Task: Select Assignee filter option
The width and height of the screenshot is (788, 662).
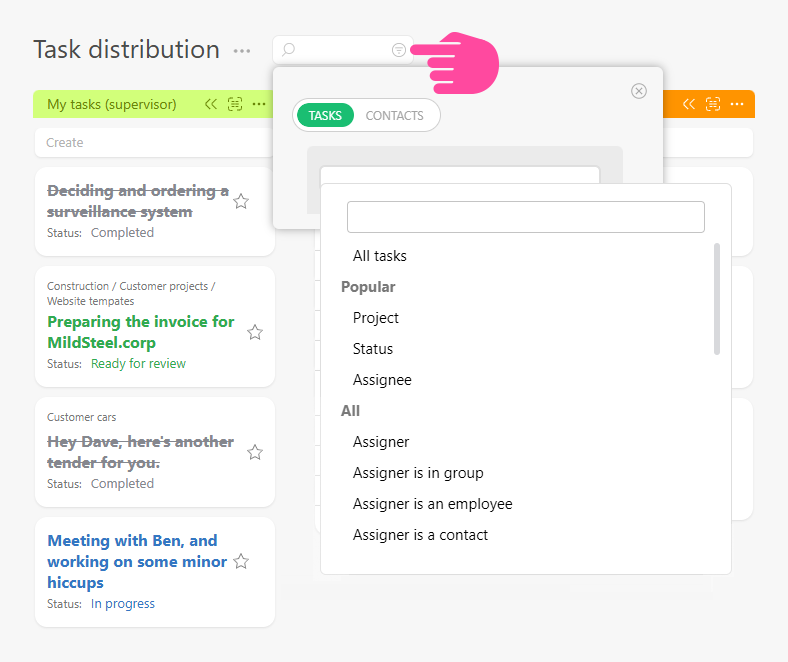Action: [382, 380]
